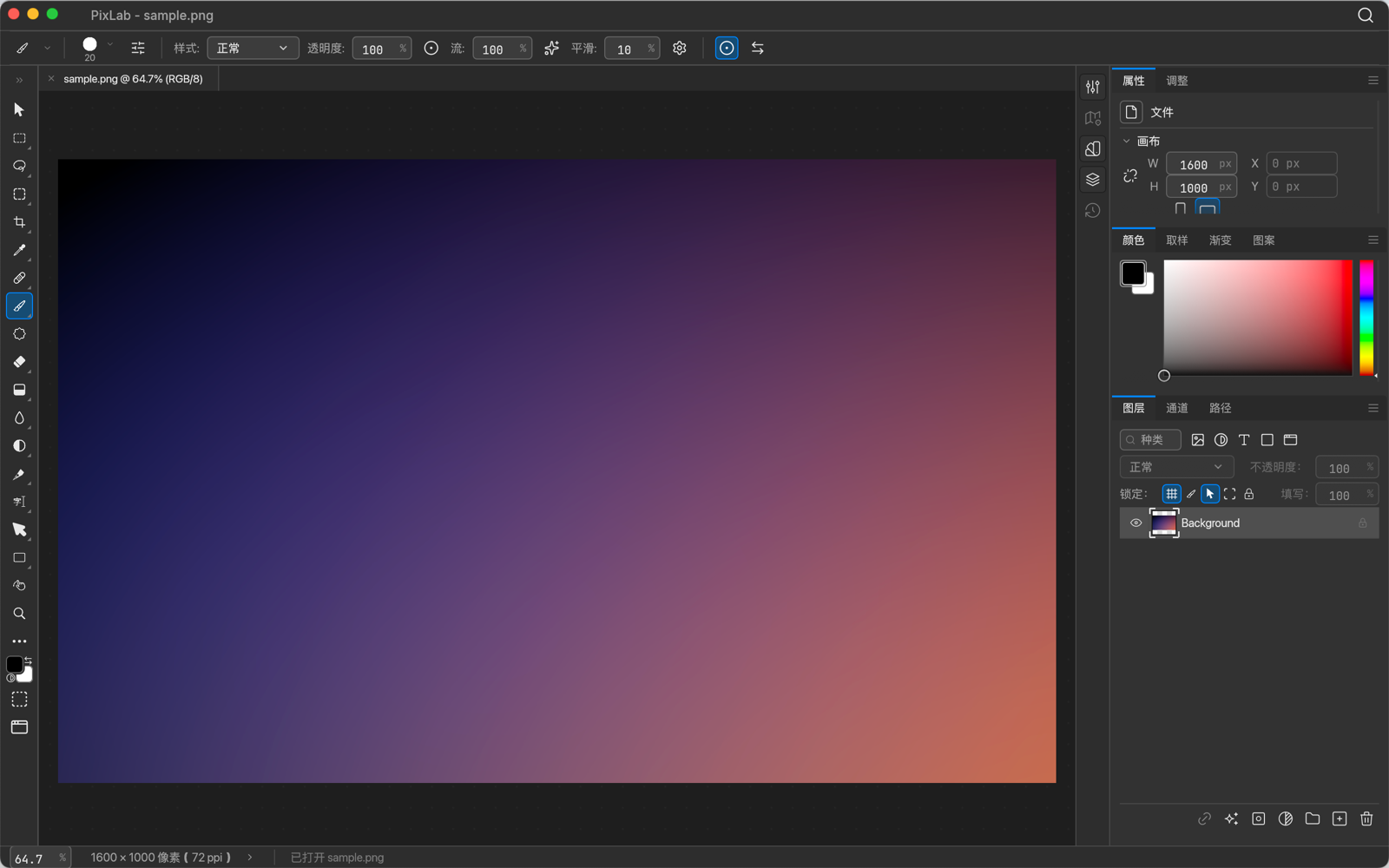Viewport: 1389px width, 868px height.
Task: Select the Hand tool
Action: pyautogui.click(x=19, y=586)
